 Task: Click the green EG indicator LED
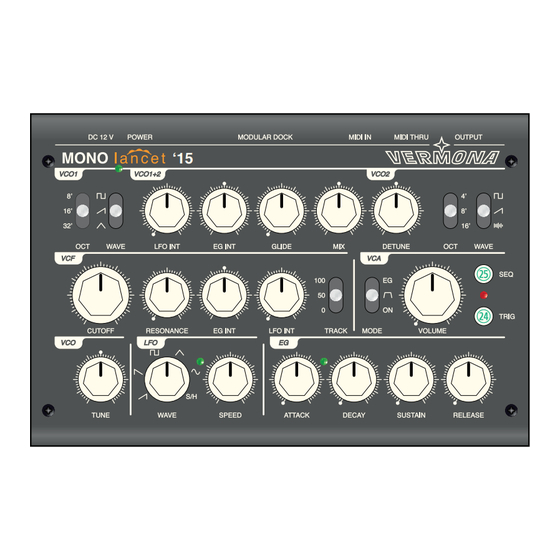click(x=324, y=361)
